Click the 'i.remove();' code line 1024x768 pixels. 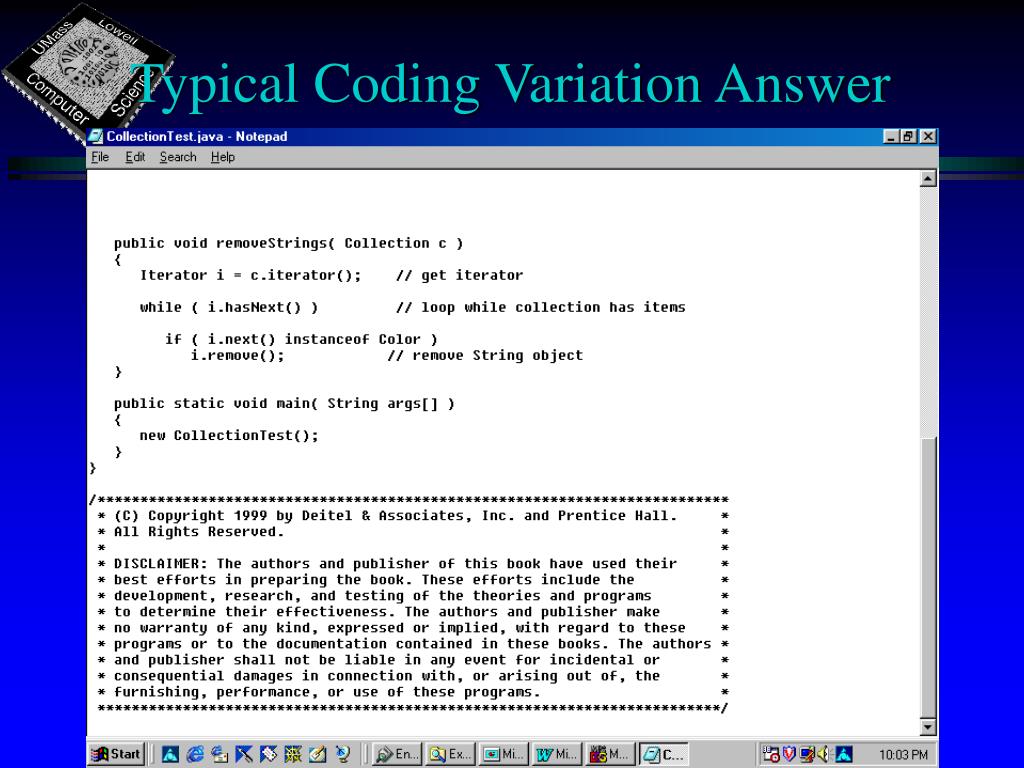click(x=238, y=356)
